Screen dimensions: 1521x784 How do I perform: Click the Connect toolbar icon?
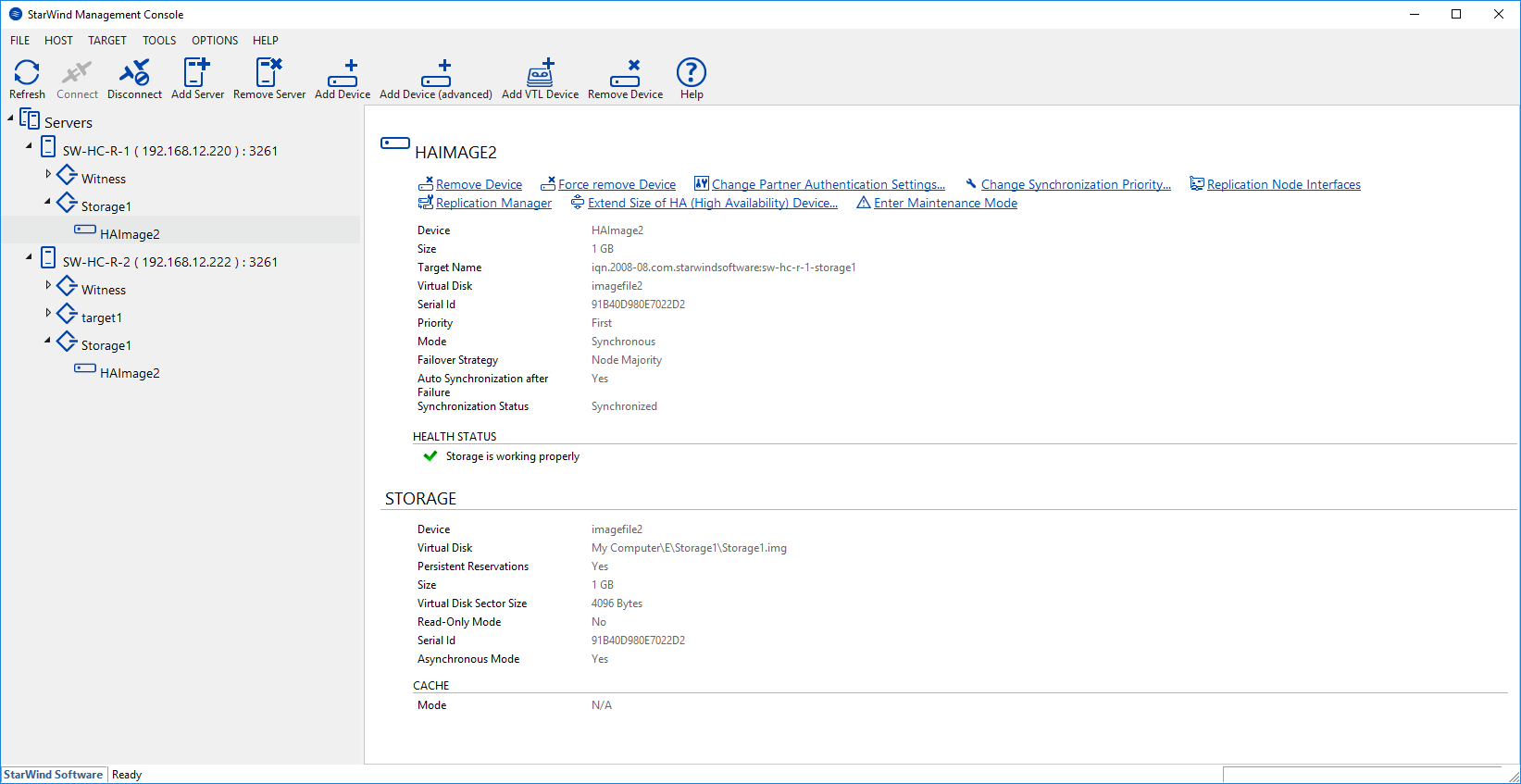point(77,72)
